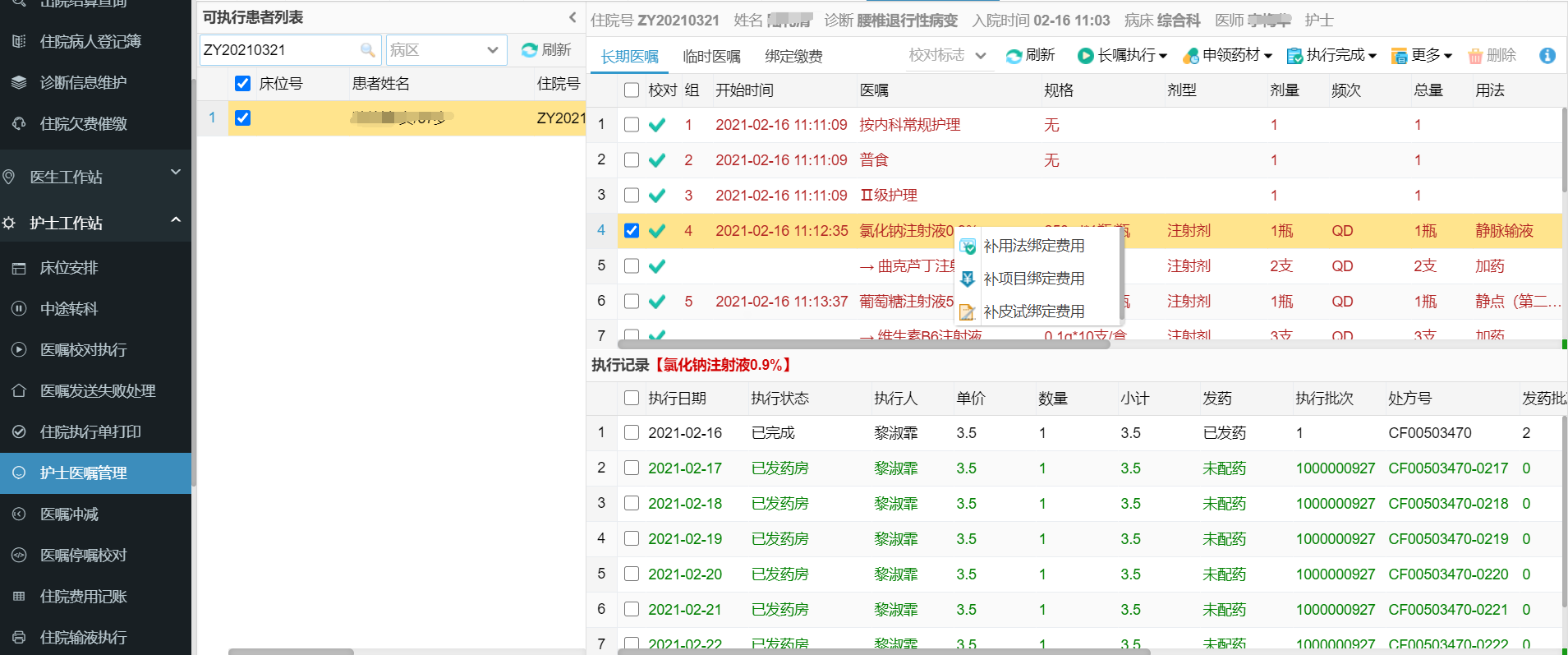Screen dimensions: 1568x655
Task: Toggle the 执行日期 header checkbox
Action: point(632,399)
